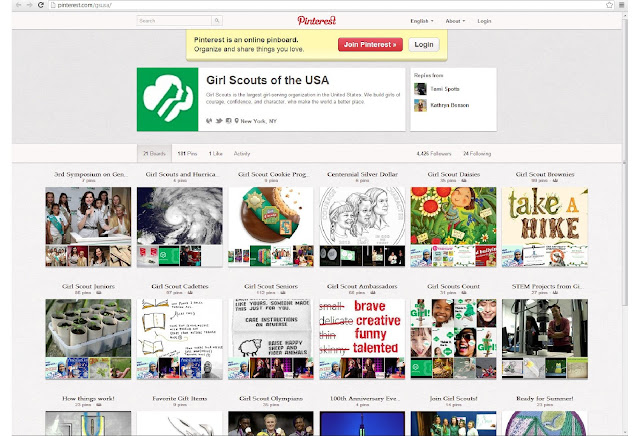The image size is (640, 436).
Task: Click the location pin icon near New York
Action: tap(236, 121)
